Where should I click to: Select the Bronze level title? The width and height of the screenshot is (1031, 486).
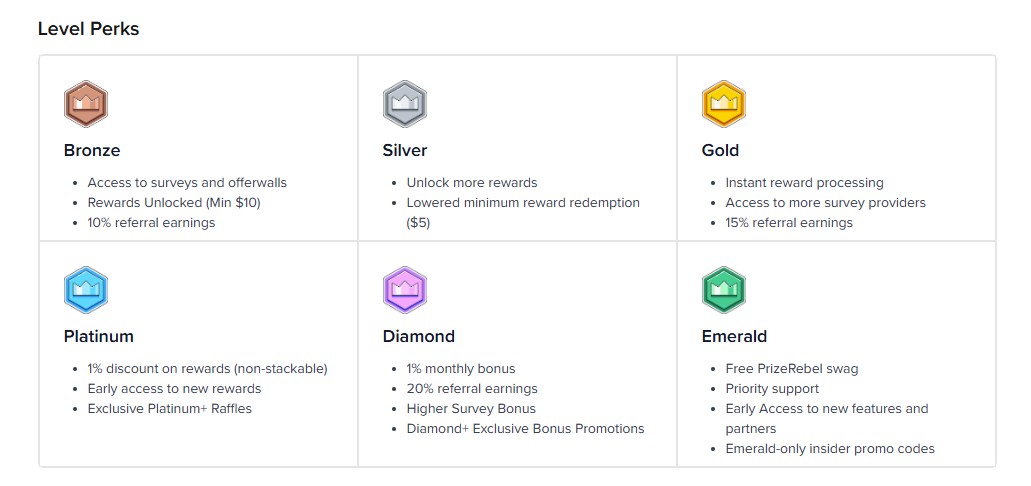(92, 151)
